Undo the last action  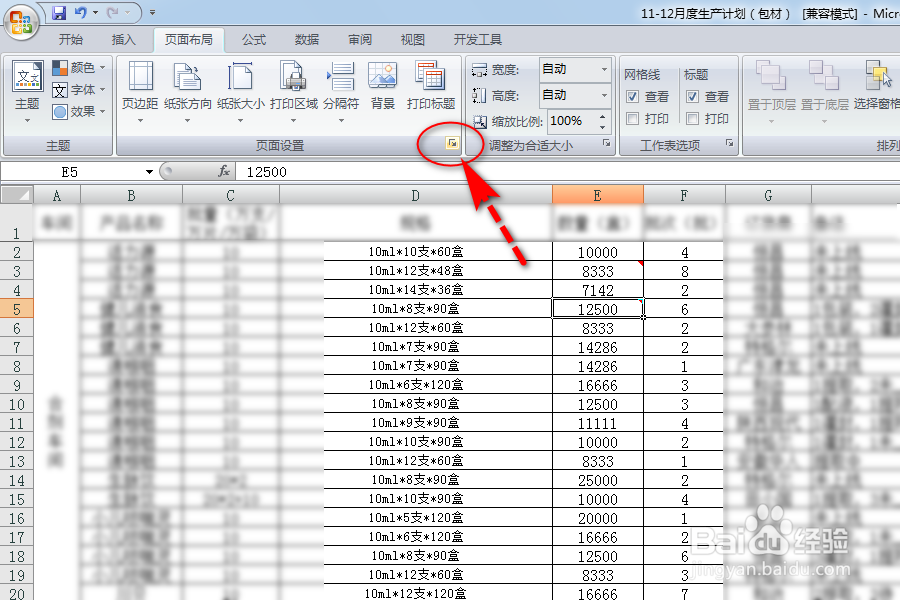click(80, 12)
